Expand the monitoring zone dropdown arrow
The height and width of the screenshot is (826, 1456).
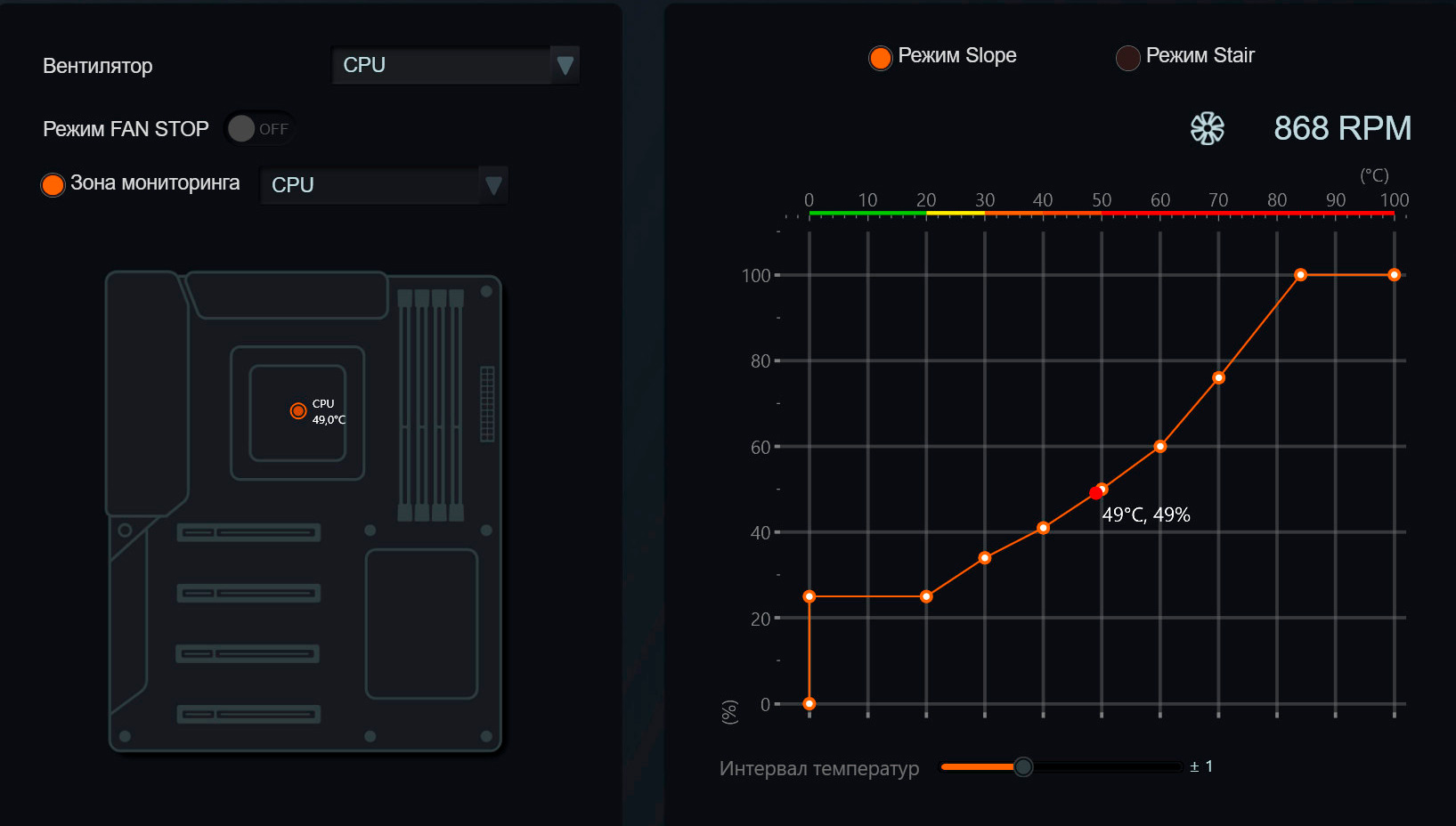tap(493, 185)
